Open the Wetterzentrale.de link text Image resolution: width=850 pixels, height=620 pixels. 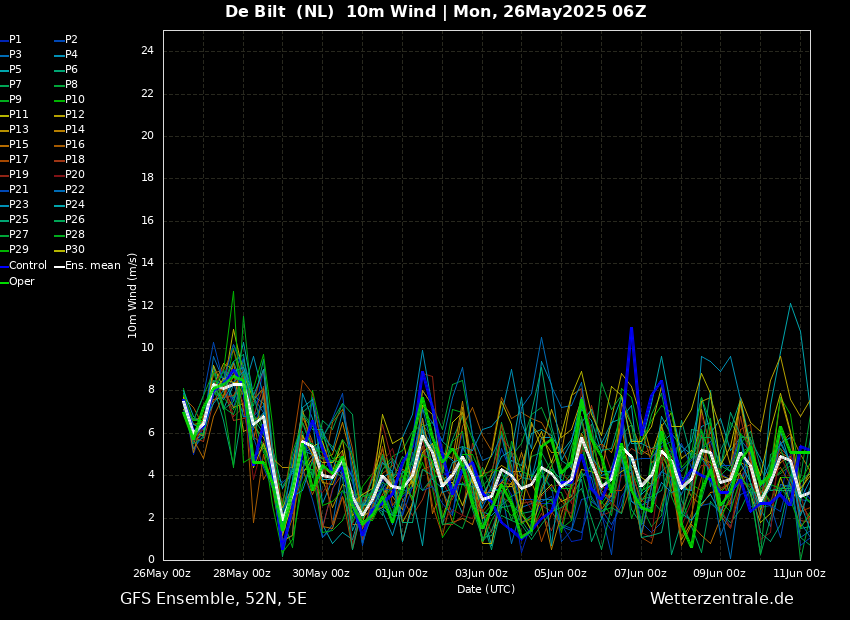coord(721,599)
